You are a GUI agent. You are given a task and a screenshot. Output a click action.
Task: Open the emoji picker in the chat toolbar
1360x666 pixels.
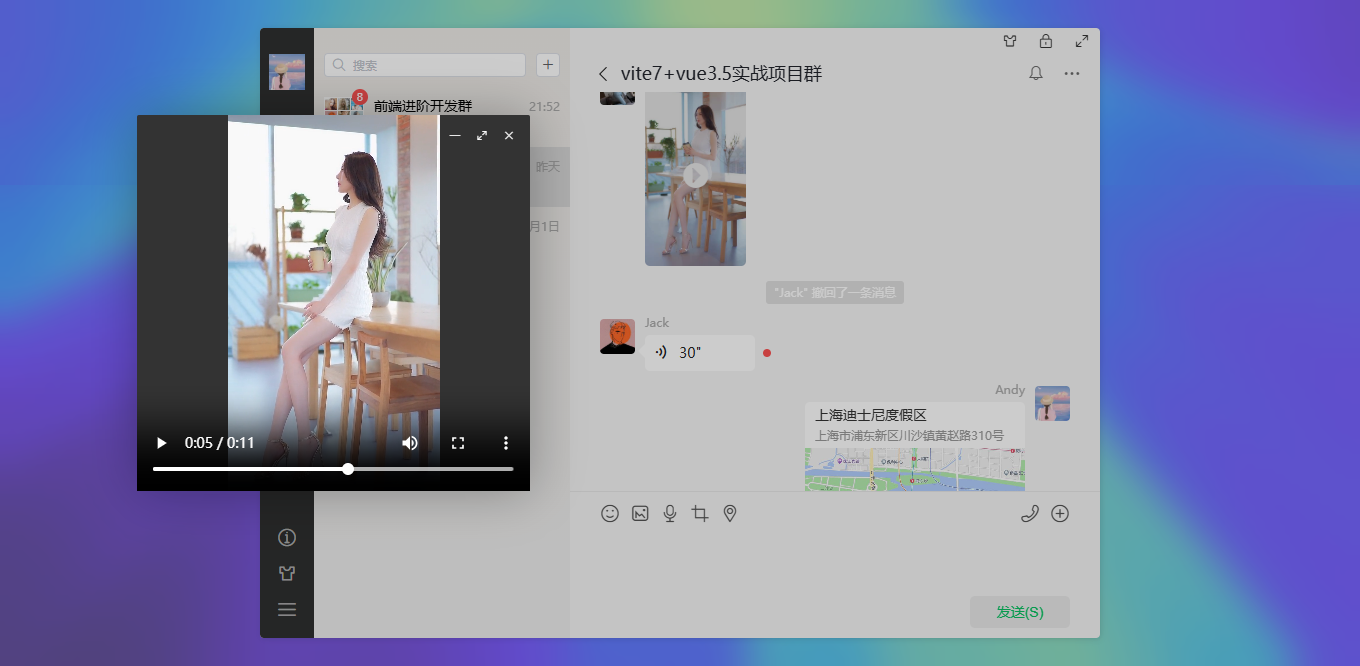click(x=610, y=513)
